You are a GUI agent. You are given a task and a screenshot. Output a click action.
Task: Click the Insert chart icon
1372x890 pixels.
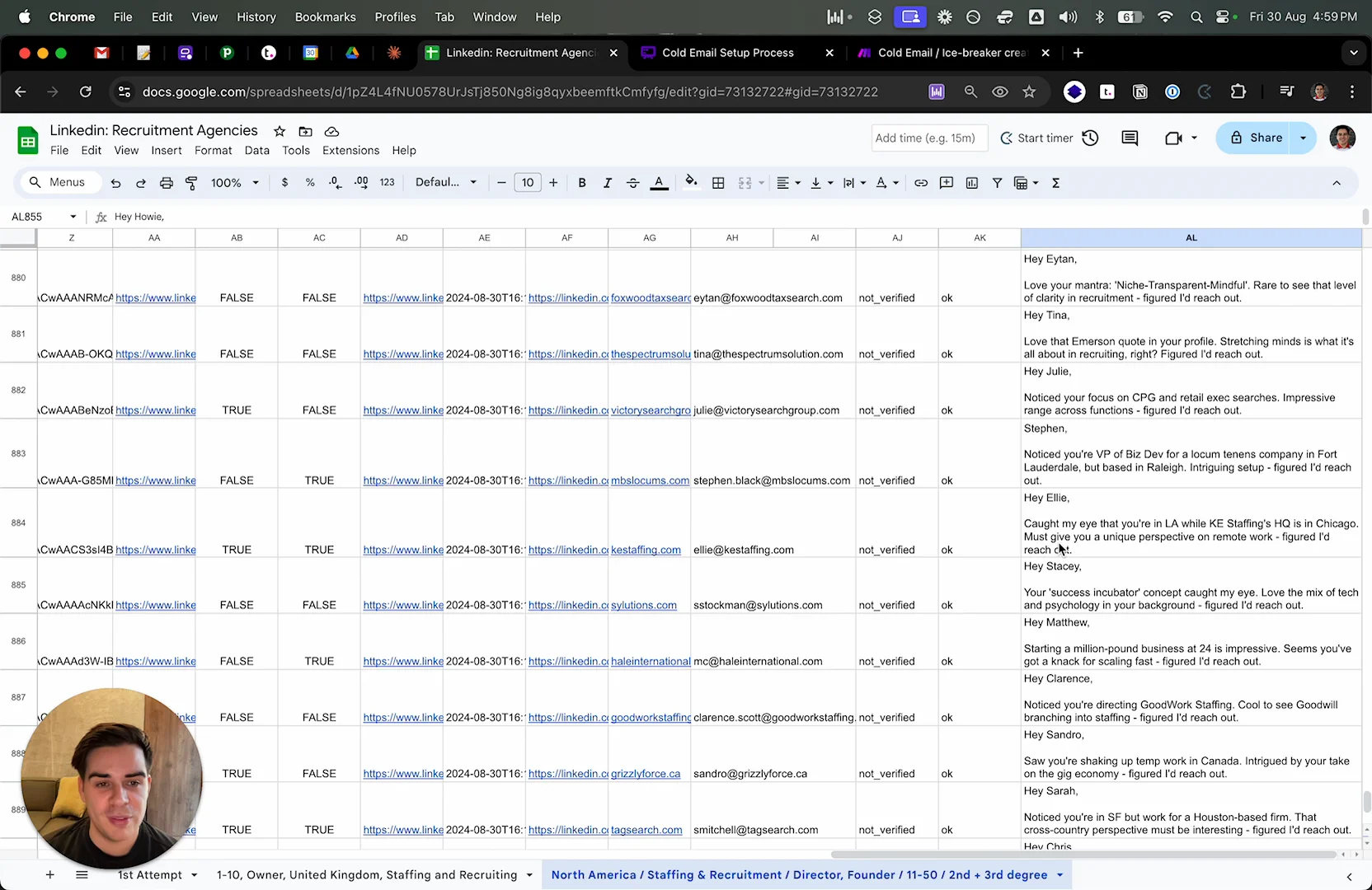972,183
